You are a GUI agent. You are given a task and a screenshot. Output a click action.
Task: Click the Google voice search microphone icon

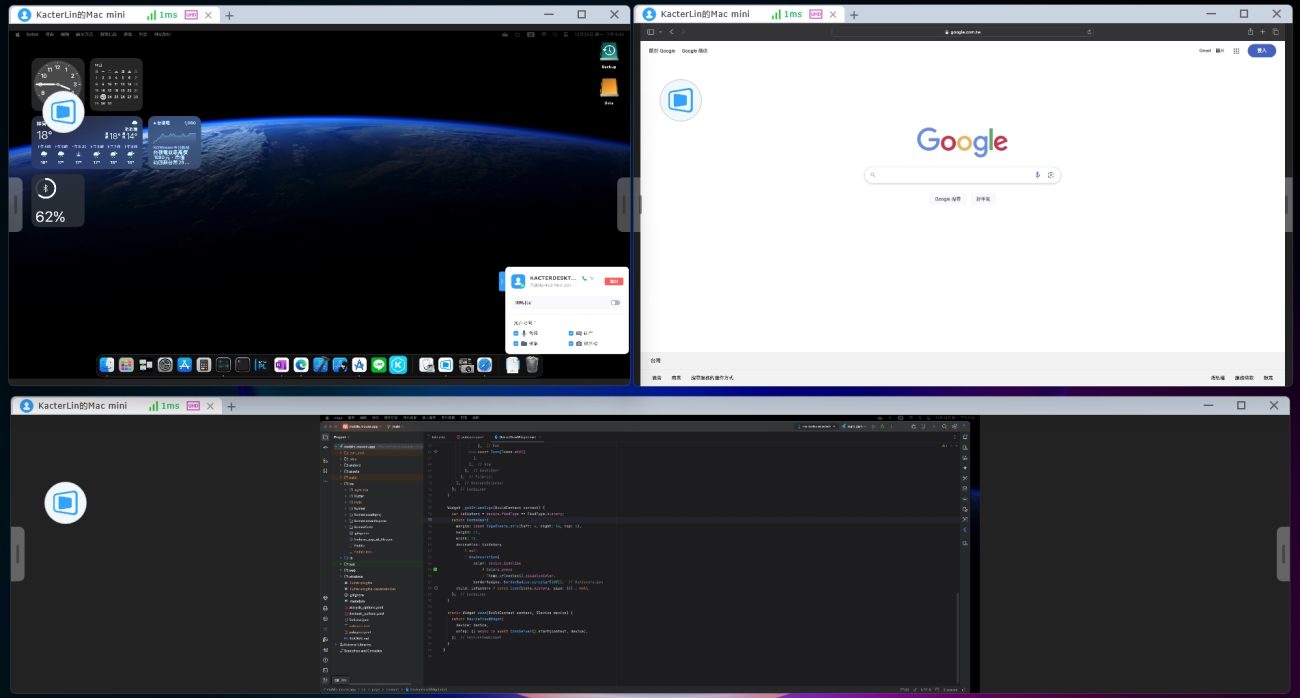click(1037, 175)
